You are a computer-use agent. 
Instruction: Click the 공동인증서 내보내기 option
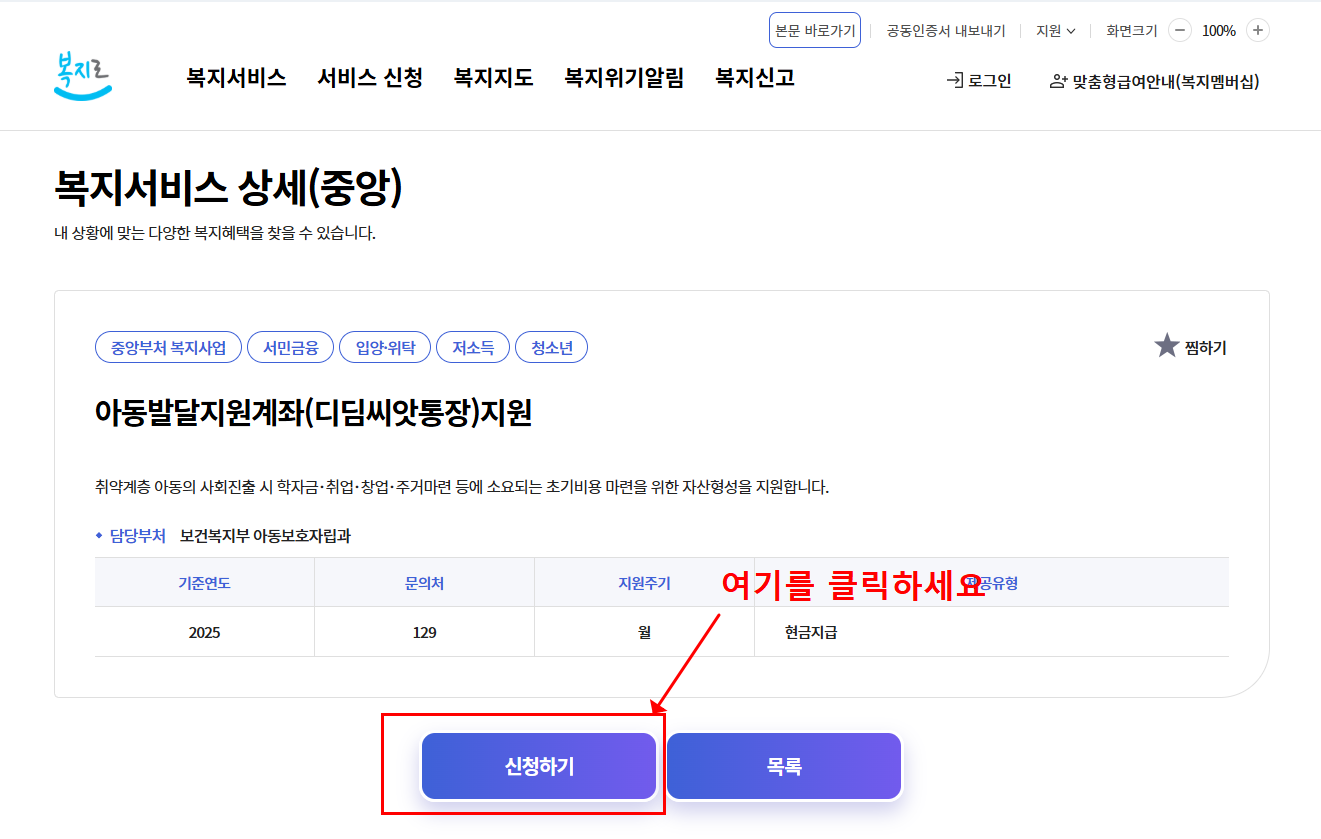tap(944, 31)
